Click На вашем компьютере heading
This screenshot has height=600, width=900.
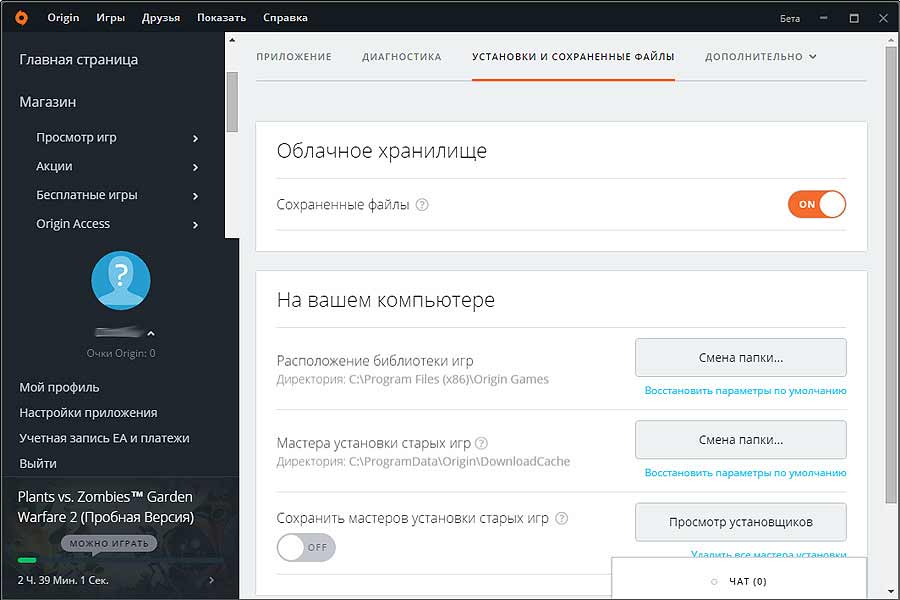click(x=386, y=300)
